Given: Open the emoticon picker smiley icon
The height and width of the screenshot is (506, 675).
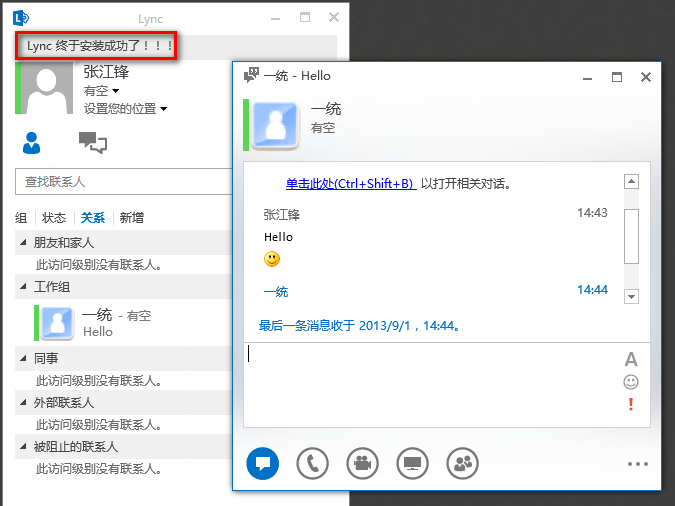Looking at the screenshot, I should coord(631,382).
